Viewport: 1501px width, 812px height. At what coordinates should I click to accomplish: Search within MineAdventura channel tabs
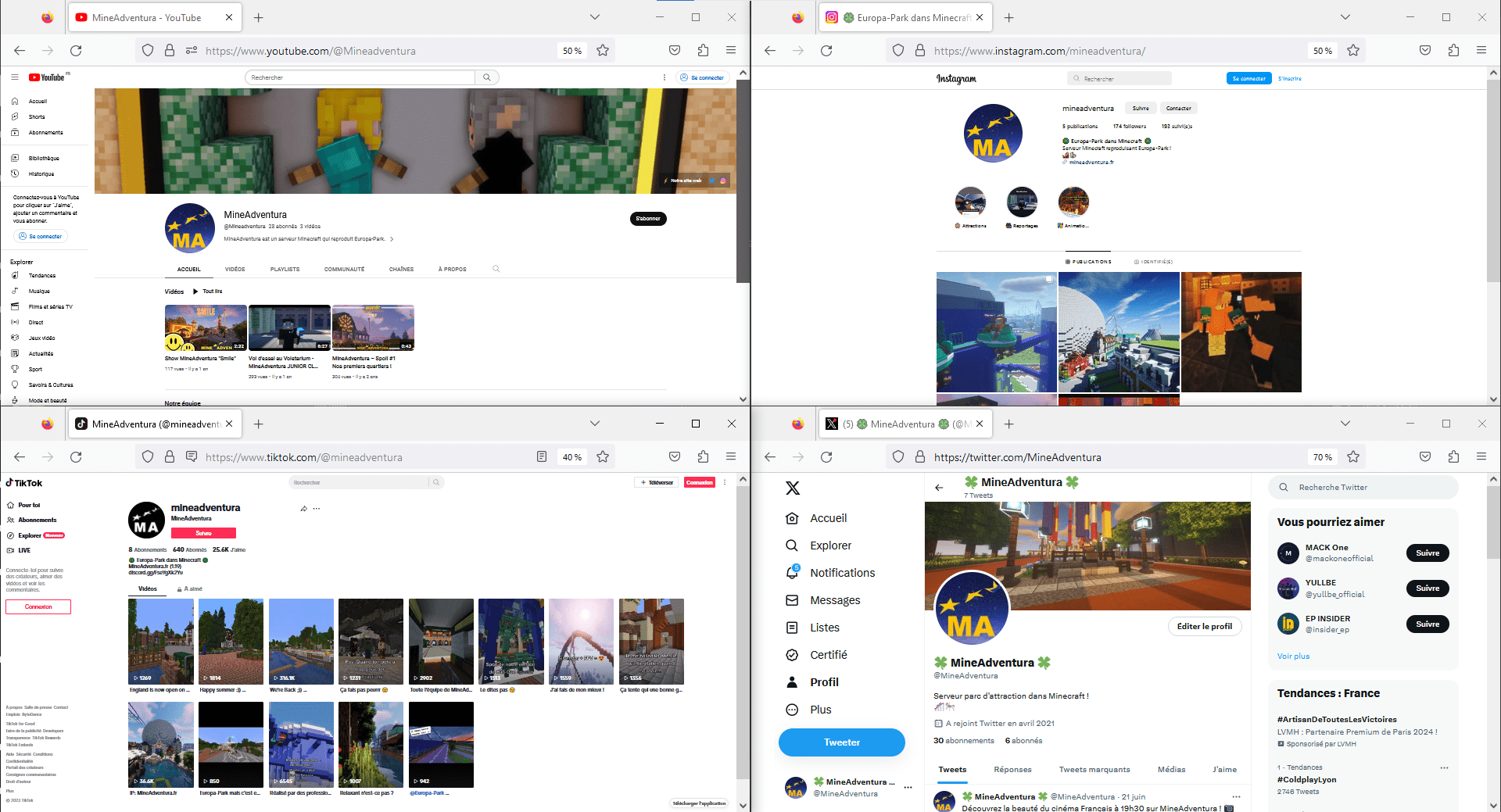click(x=496, y=269)
